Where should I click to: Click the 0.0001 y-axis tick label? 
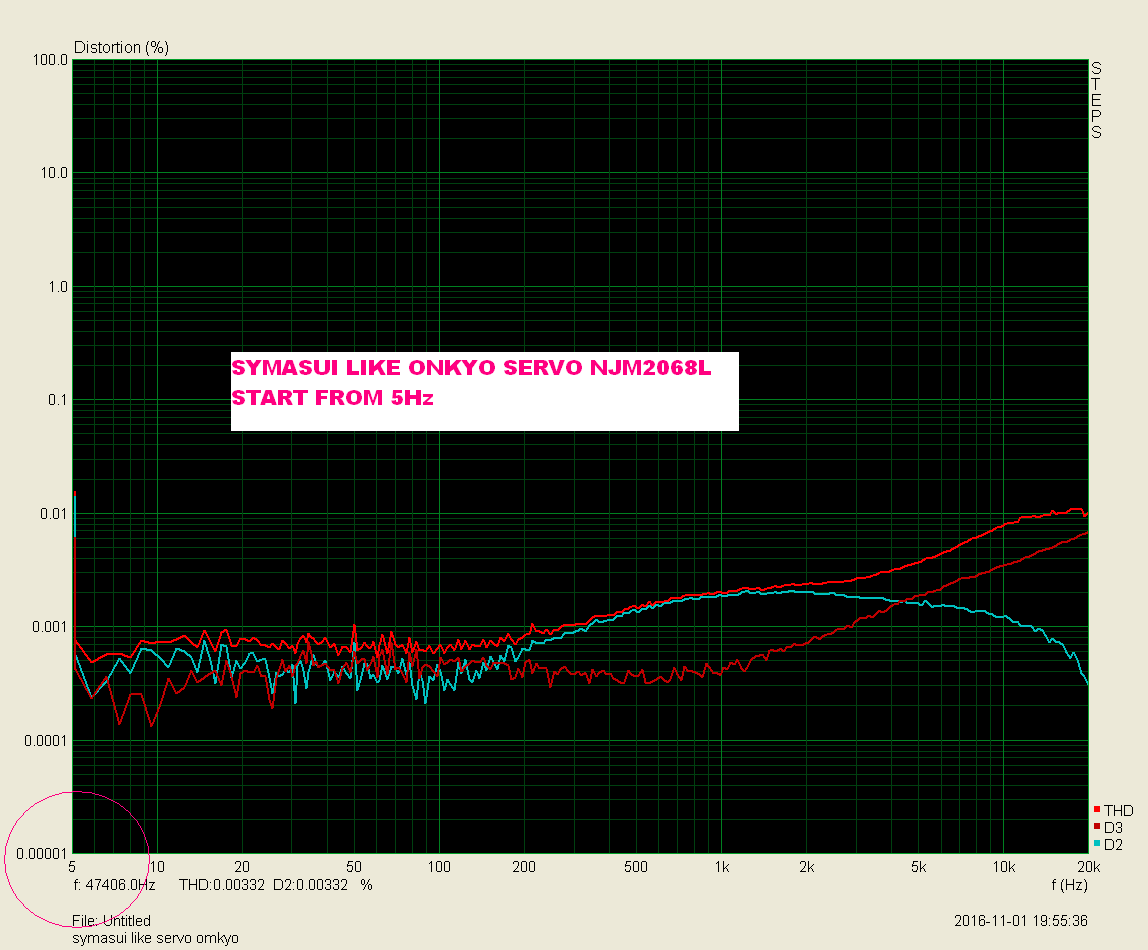coord(46,741)
